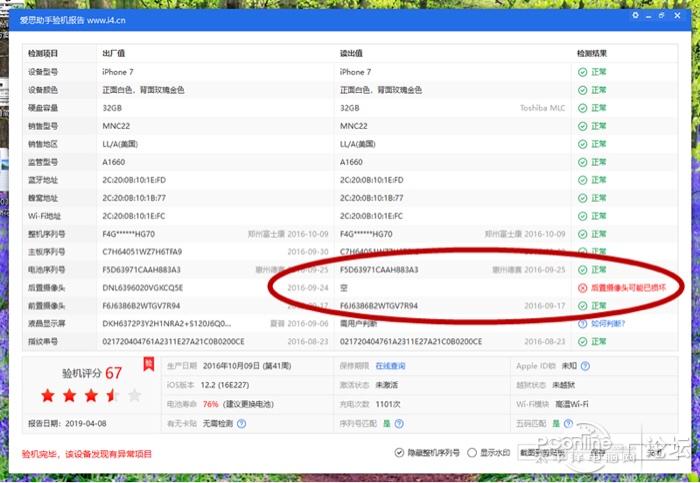Select the read value LL/A(美国)
Screen dimensions: 700x483
pyautogui.click(x=358, y=144)
